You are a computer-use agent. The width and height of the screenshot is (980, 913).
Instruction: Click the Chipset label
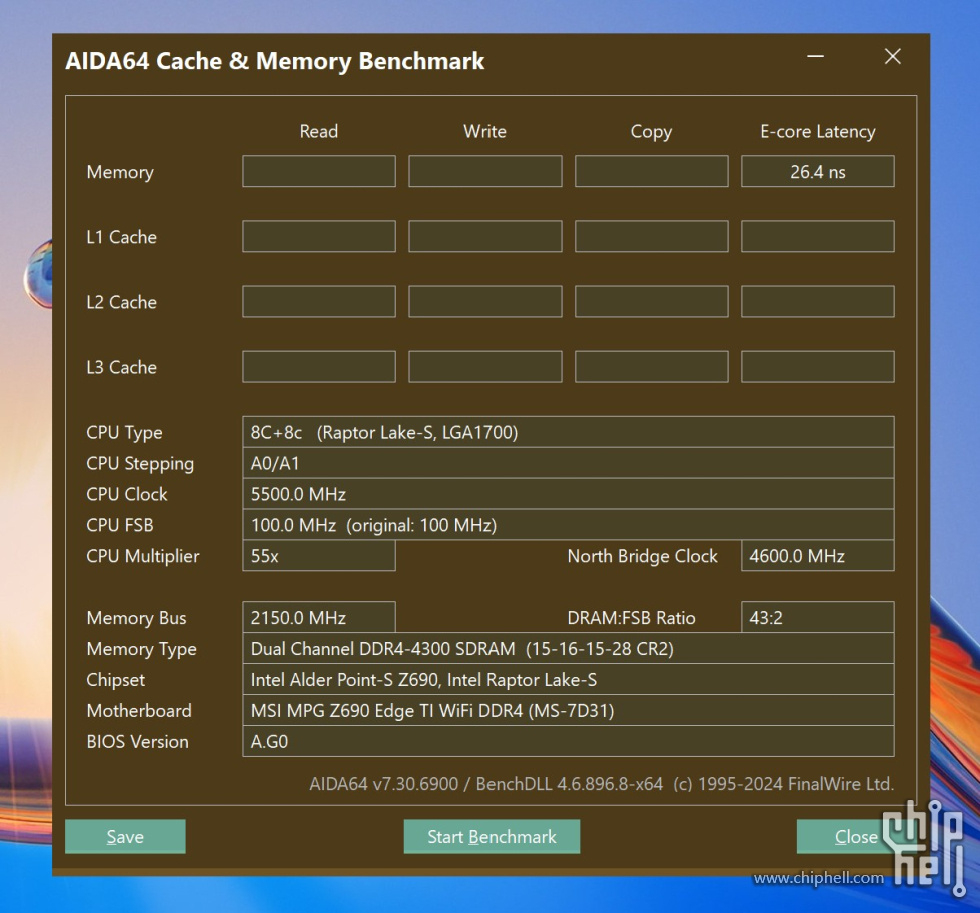[116, 680]
